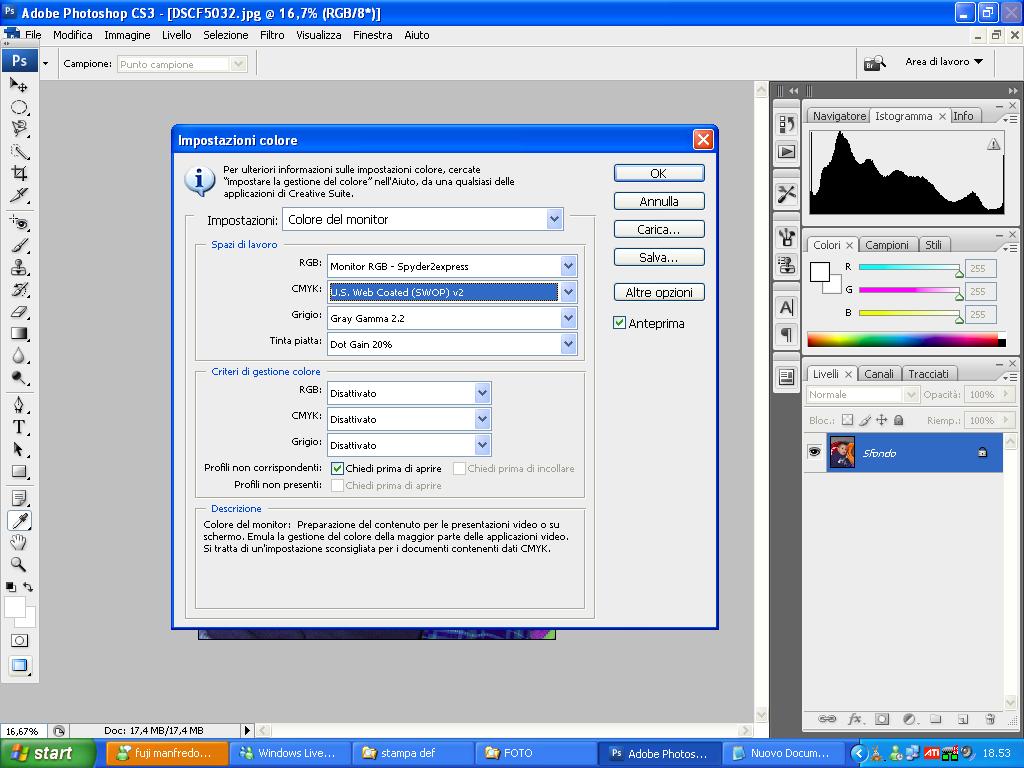Viewport: 1024px width, 768px height.
Task: Click the Salva... button
Action: point(659,257)
